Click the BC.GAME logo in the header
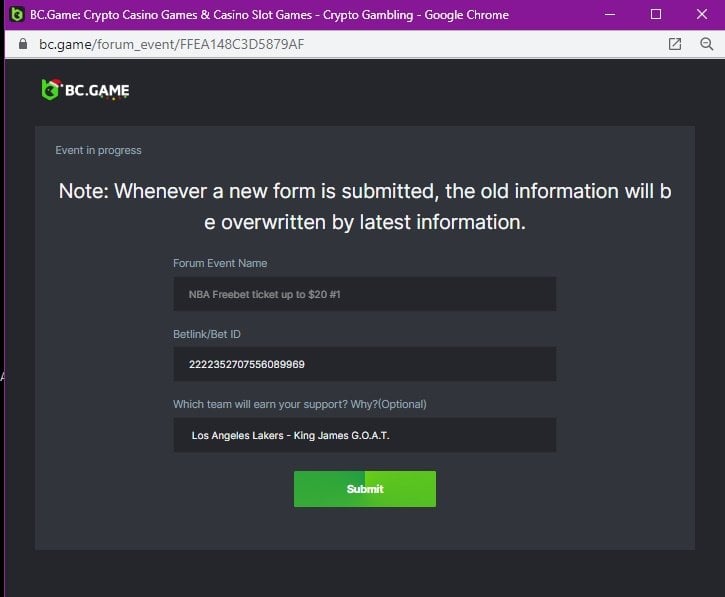This screenshot has height=597, width=725. tap(85, 90)
